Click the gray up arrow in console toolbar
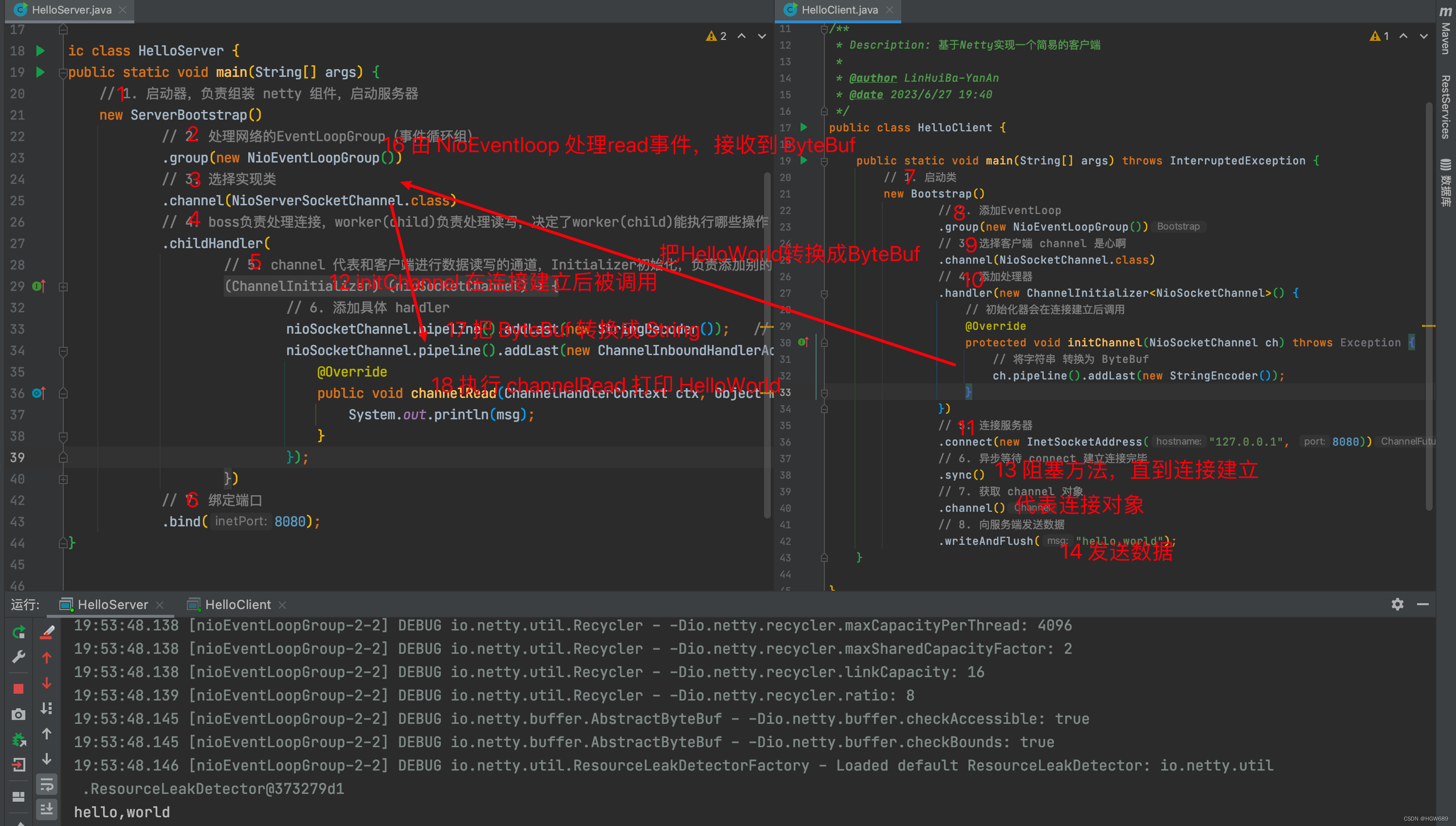 pos(47,734)
